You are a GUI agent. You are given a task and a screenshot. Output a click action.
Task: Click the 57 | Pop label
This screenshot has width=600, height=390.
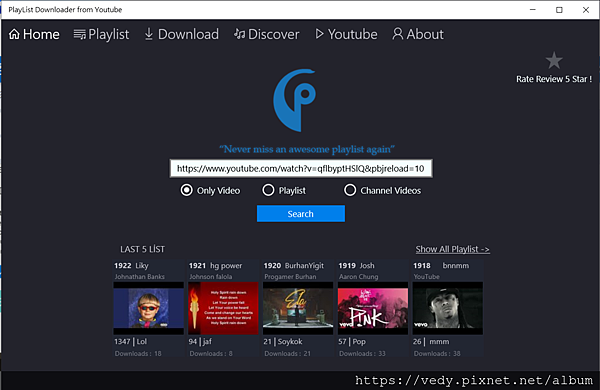[352, 341]
